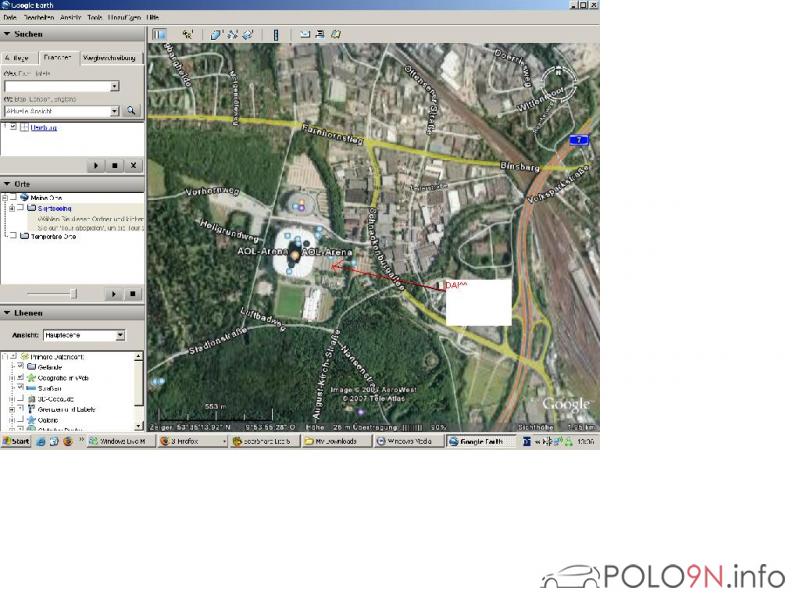This screenshot has height=600, width=800.
Task: Switch to the Anfliegen tab
Action: tap(19, 58)
